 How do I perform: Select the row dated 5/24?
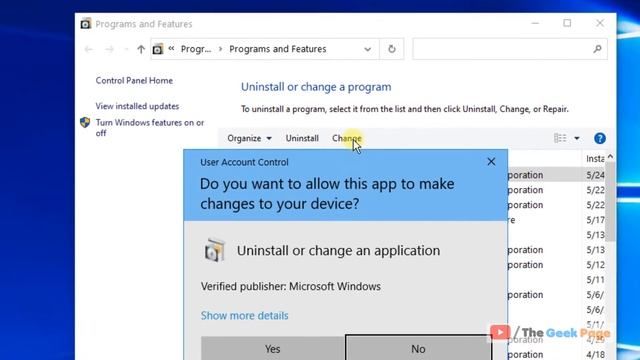point(556,175)
